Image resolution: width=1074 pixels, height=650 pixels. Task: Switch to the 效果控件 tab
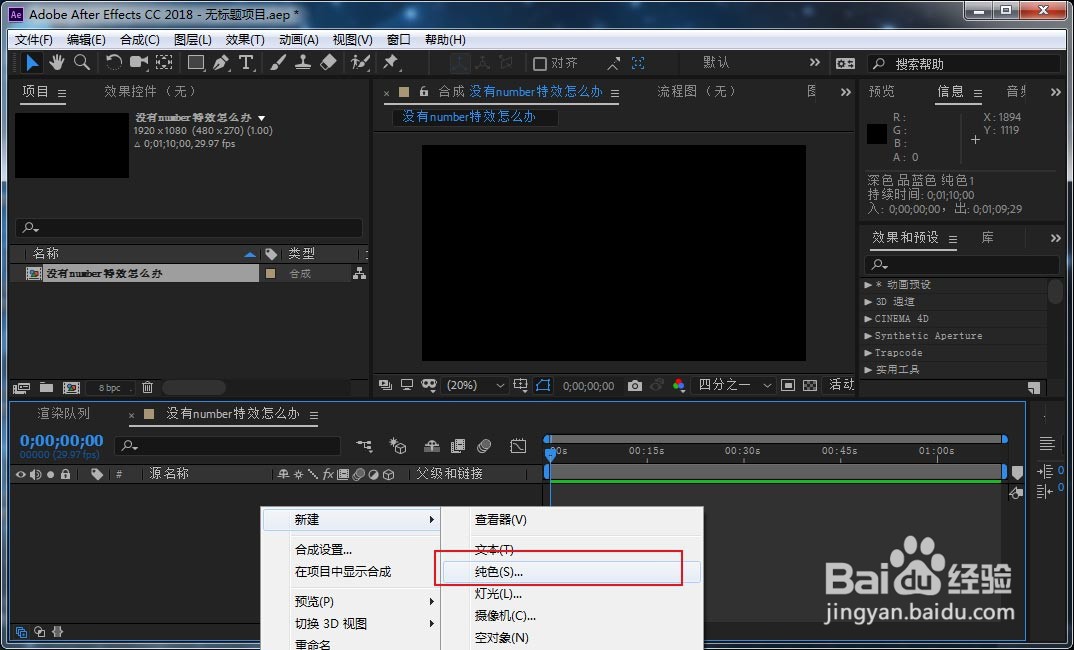pos(151,91)
